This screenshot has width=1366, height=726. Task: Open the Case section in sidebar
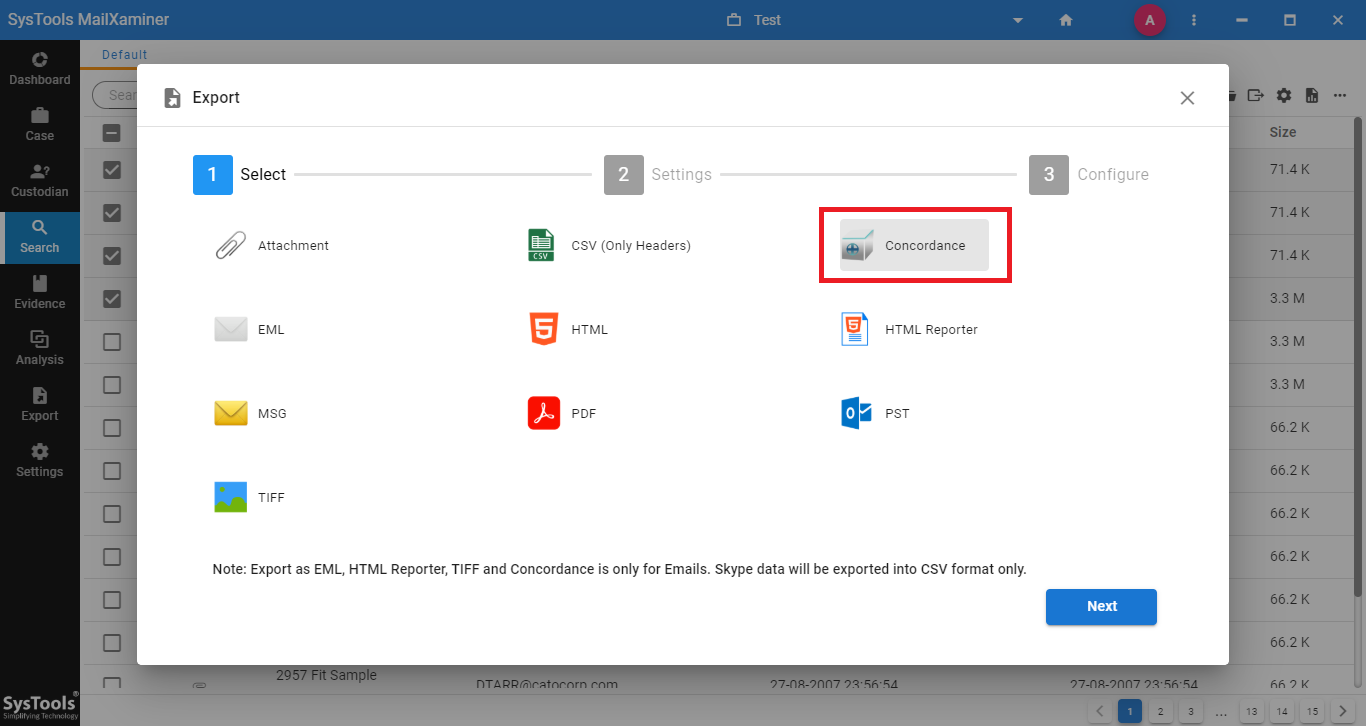point(40,124)
